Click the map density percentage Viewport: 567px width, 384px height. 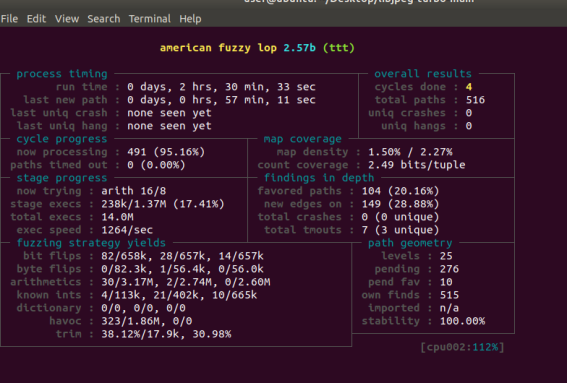pos(410,152)
